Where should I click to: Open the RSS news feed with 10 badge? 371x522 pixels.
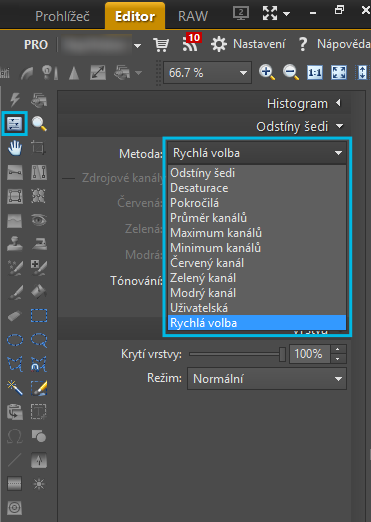click(x=191, y=43)
